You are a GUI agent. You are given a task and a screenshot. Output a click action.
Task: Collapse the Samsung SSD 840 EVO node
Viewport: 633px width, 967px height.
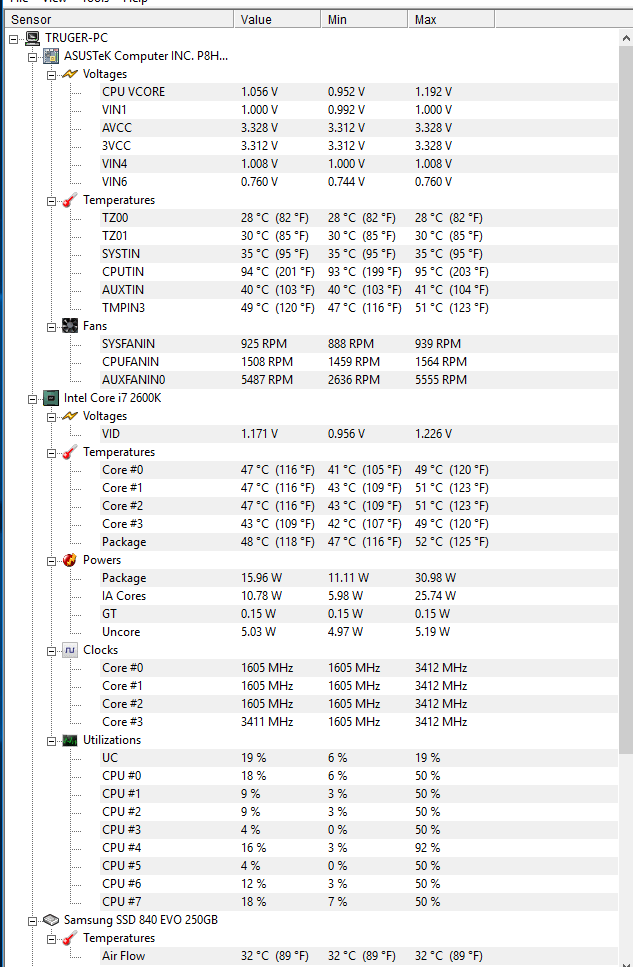32,920
